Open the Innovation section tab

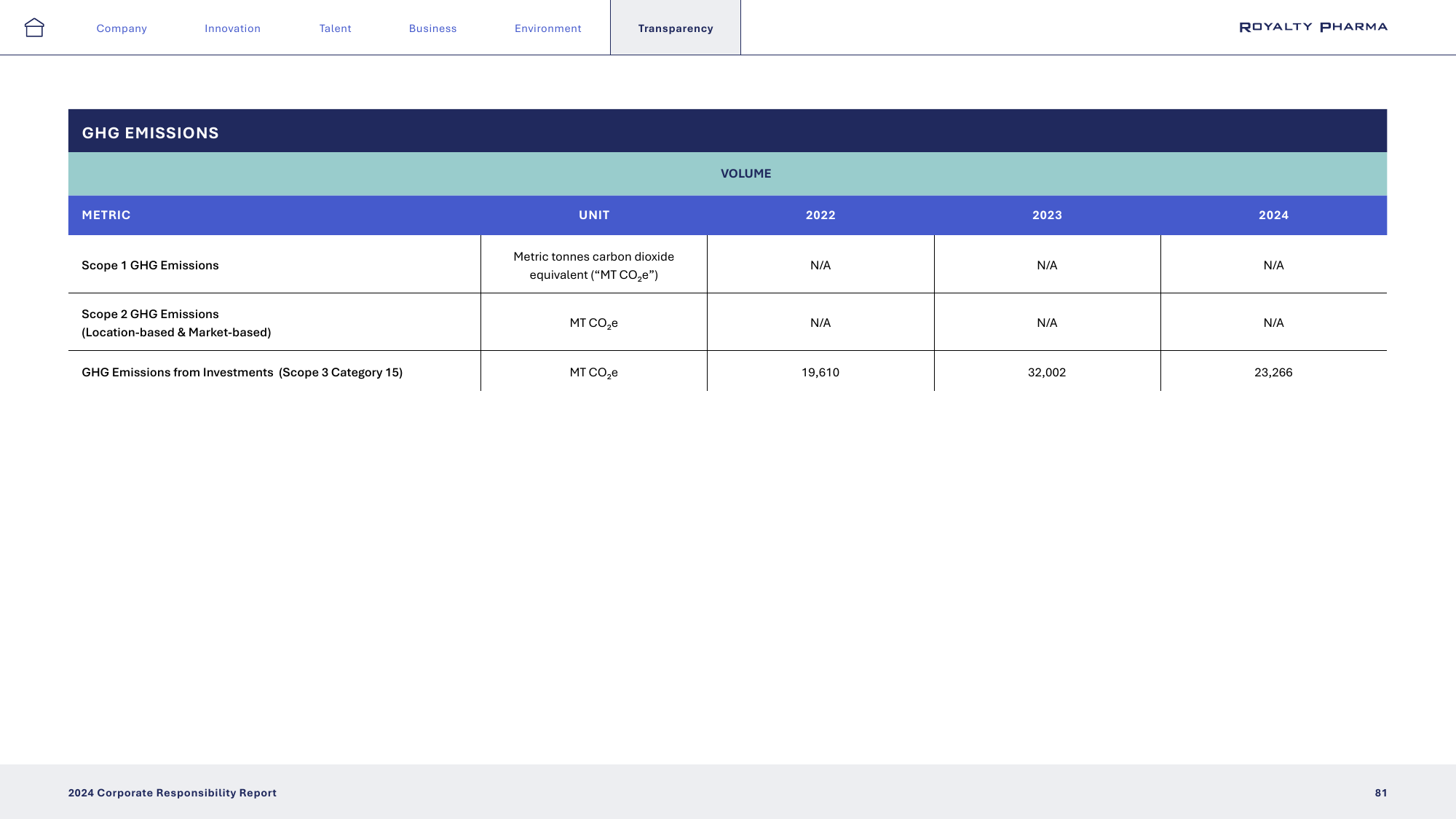[x=232, y=28]
